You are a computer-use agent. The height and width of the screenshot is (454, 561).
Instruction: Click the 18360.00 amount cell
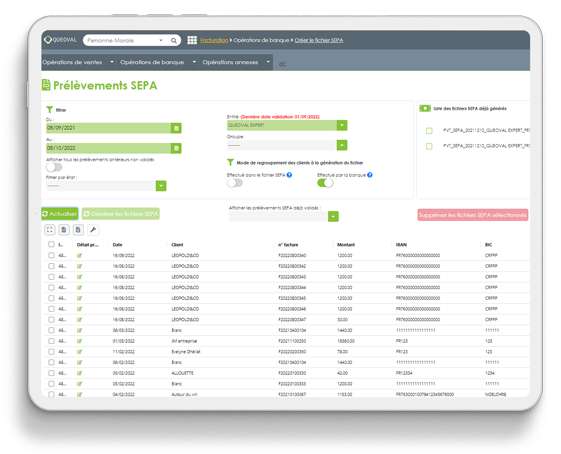coord(346,341)
